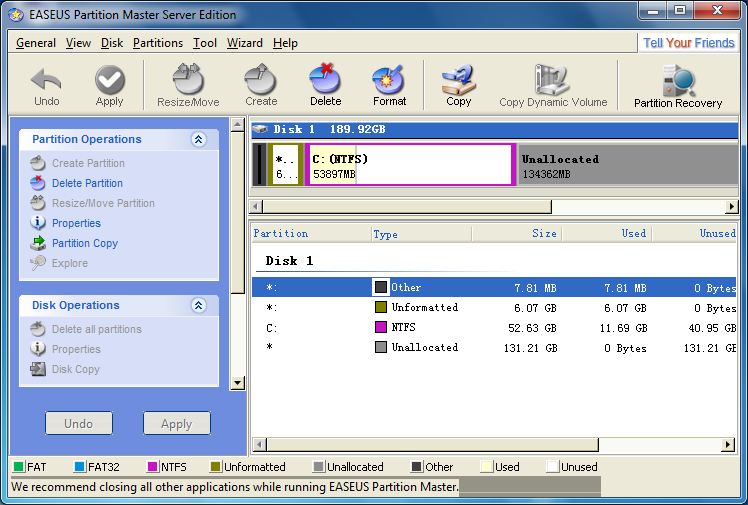The width and height of the screenshot is (748, 505).
Task: Open the General menu
Action: tap(36, 43)
